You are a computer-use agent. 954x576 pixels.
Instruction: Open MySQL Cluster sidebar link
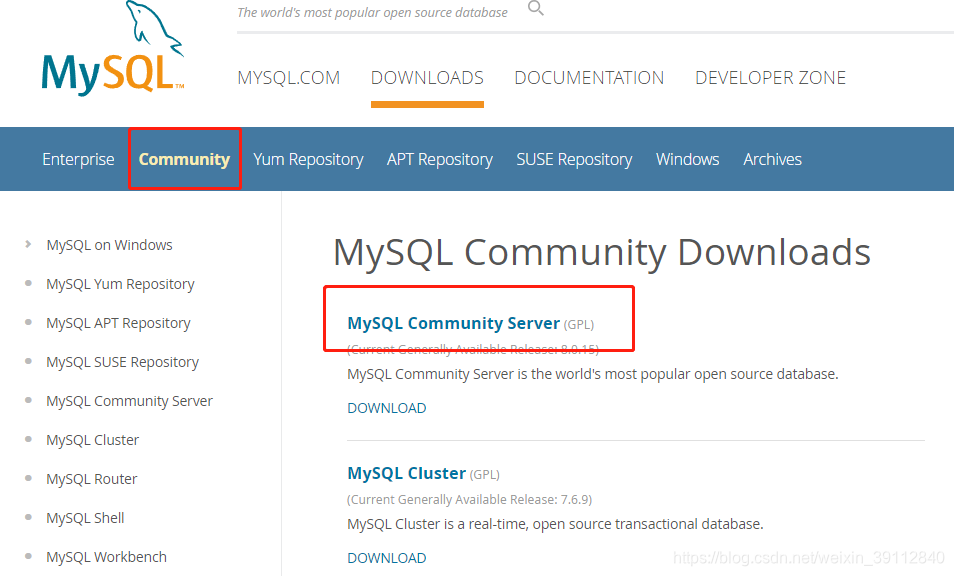pos(92,440)
